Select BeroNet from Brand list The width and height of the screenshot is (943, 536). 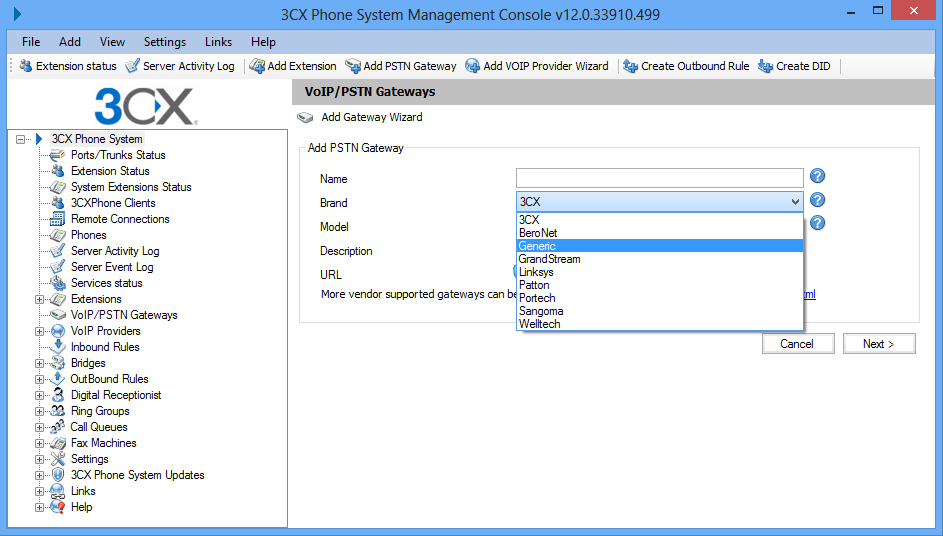(x=660, y=233)
